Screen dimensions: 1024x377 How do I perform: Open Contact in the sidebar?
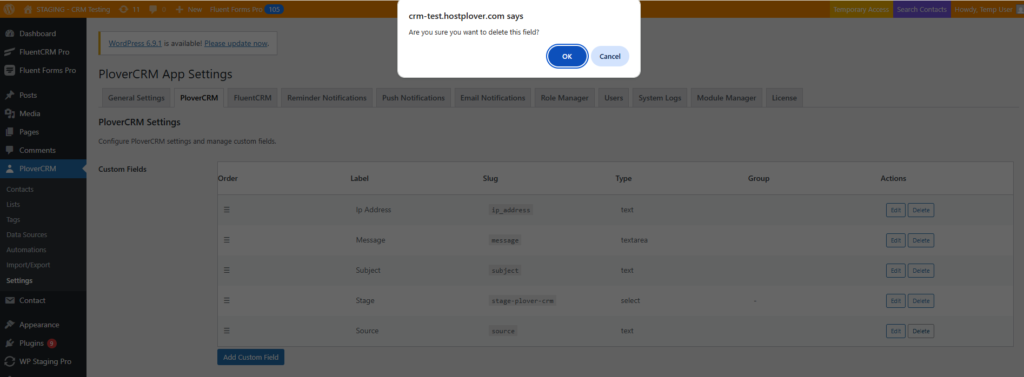43,300
